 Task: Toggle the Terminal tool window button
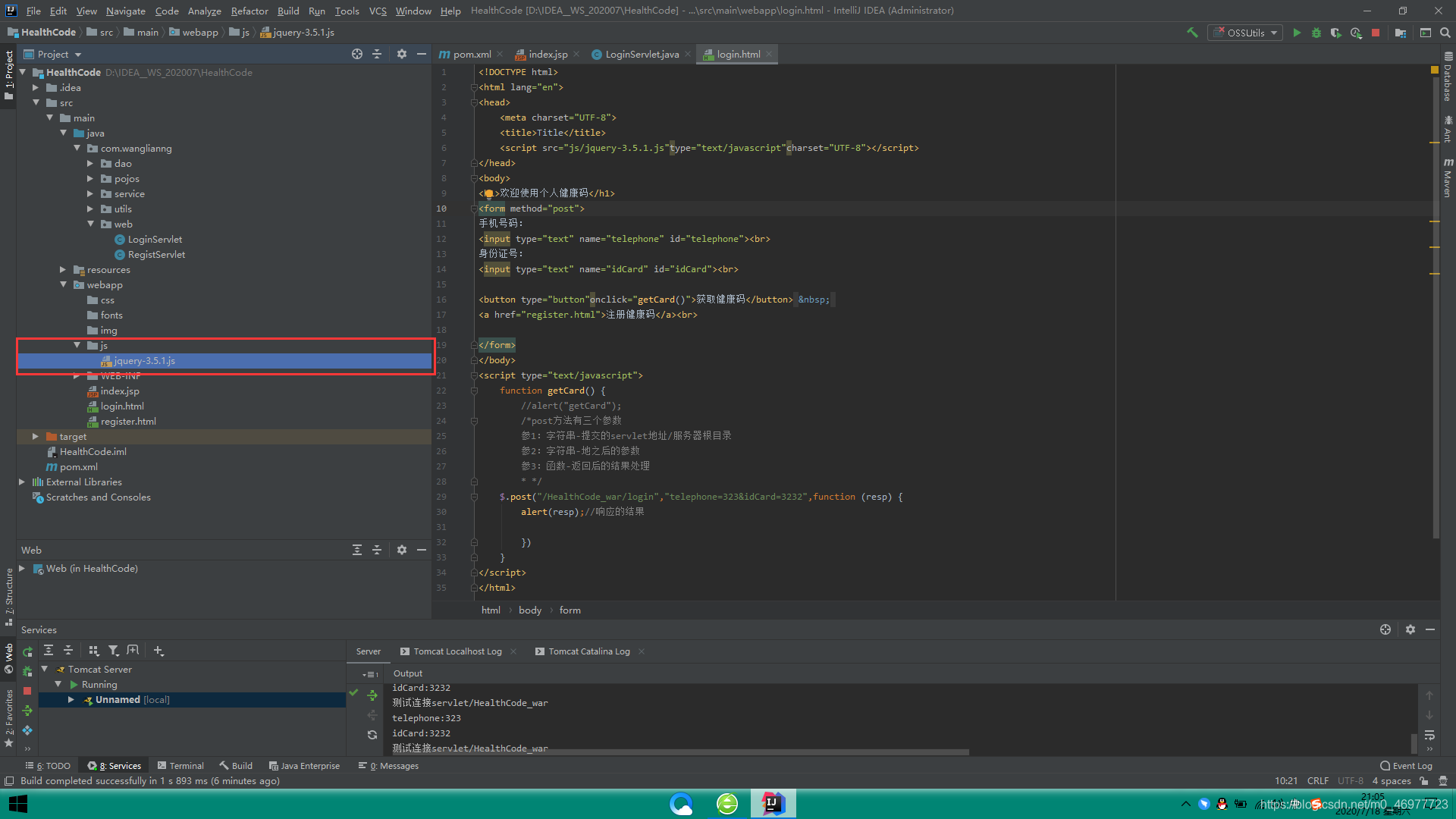tap(180, 766)
